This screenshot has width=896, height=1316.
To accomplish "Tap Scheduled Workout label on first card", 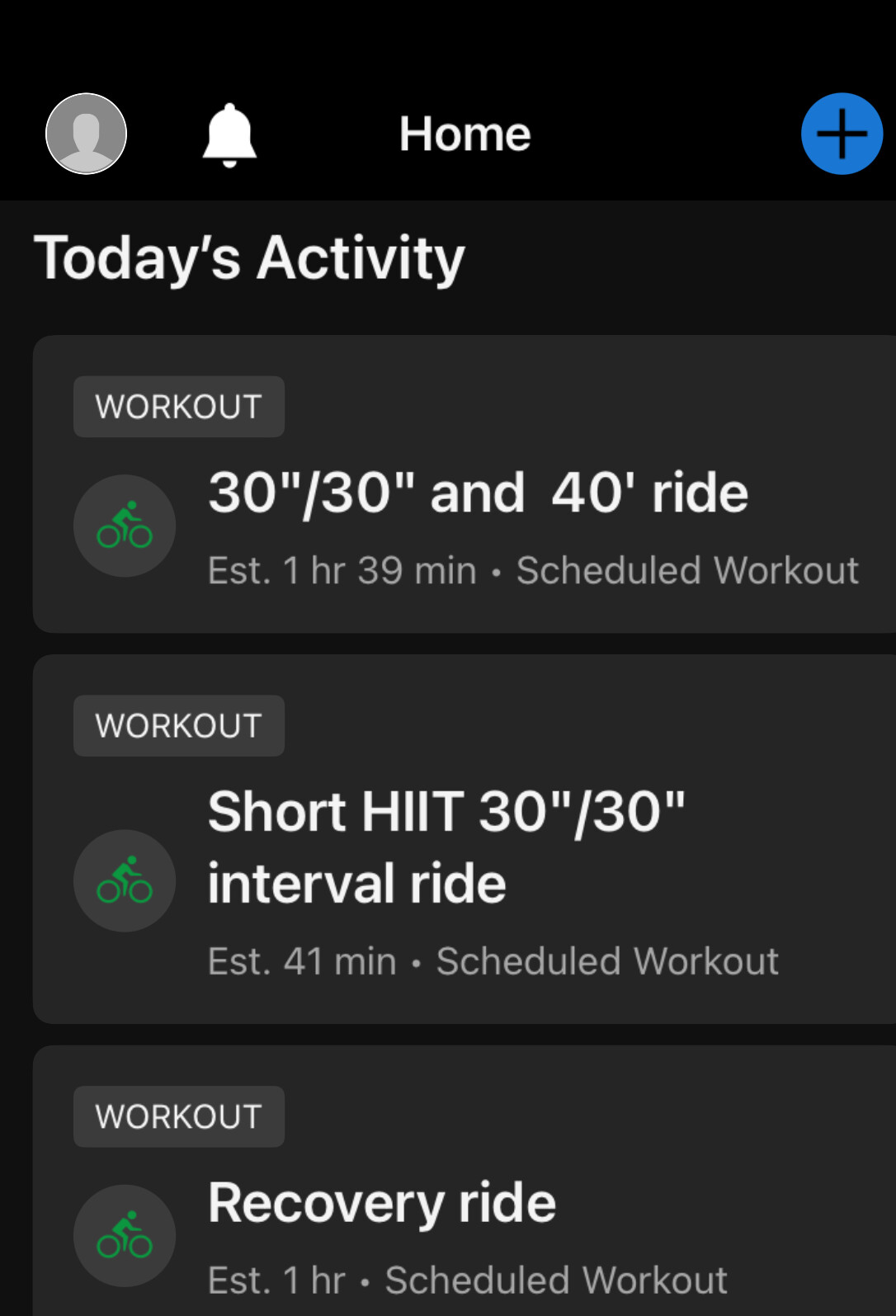I will (687, 570).
